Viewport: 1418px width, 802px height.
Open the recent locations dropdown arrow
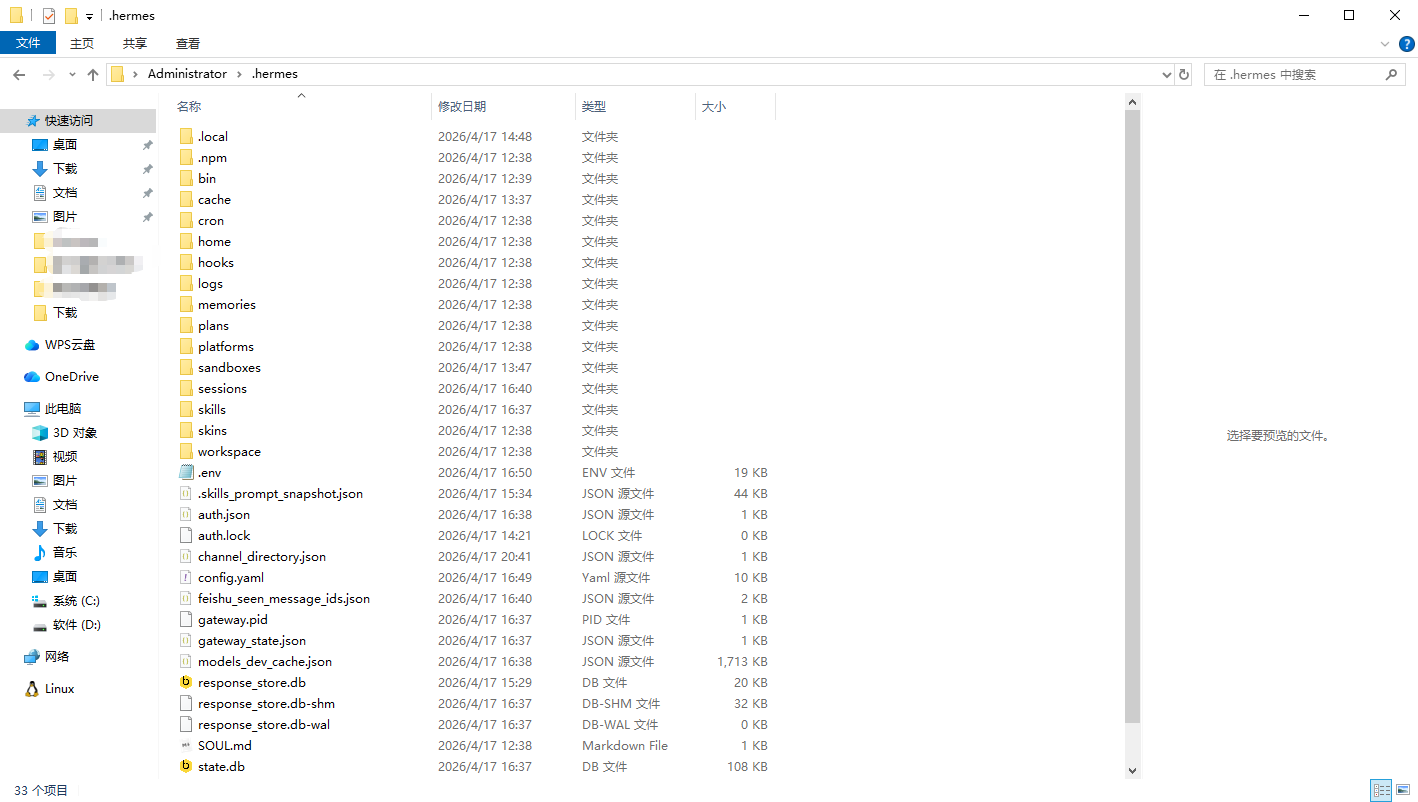[72, 75]
